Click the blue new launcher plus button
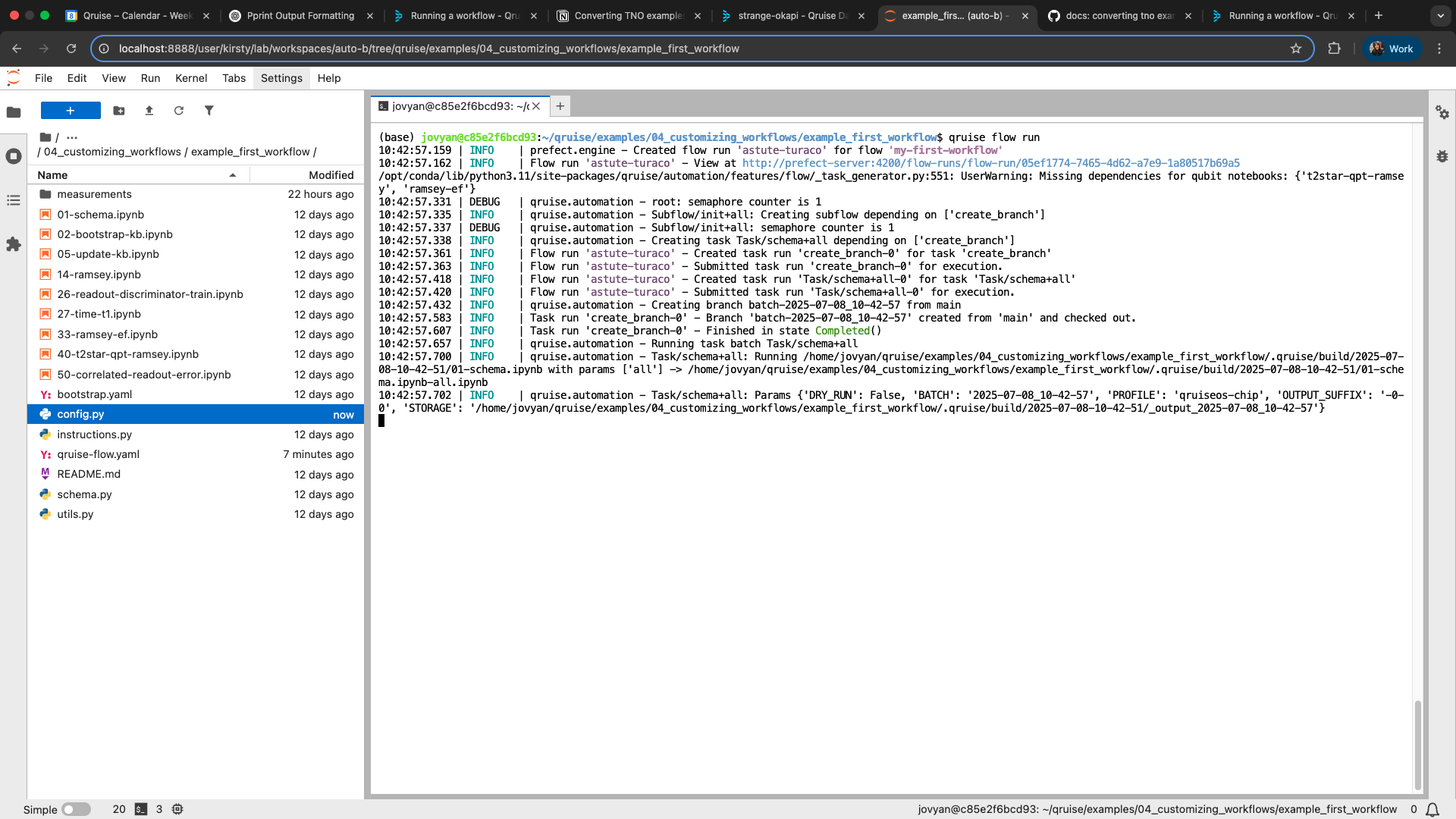1456x819 pixels. tap(71, 111)
